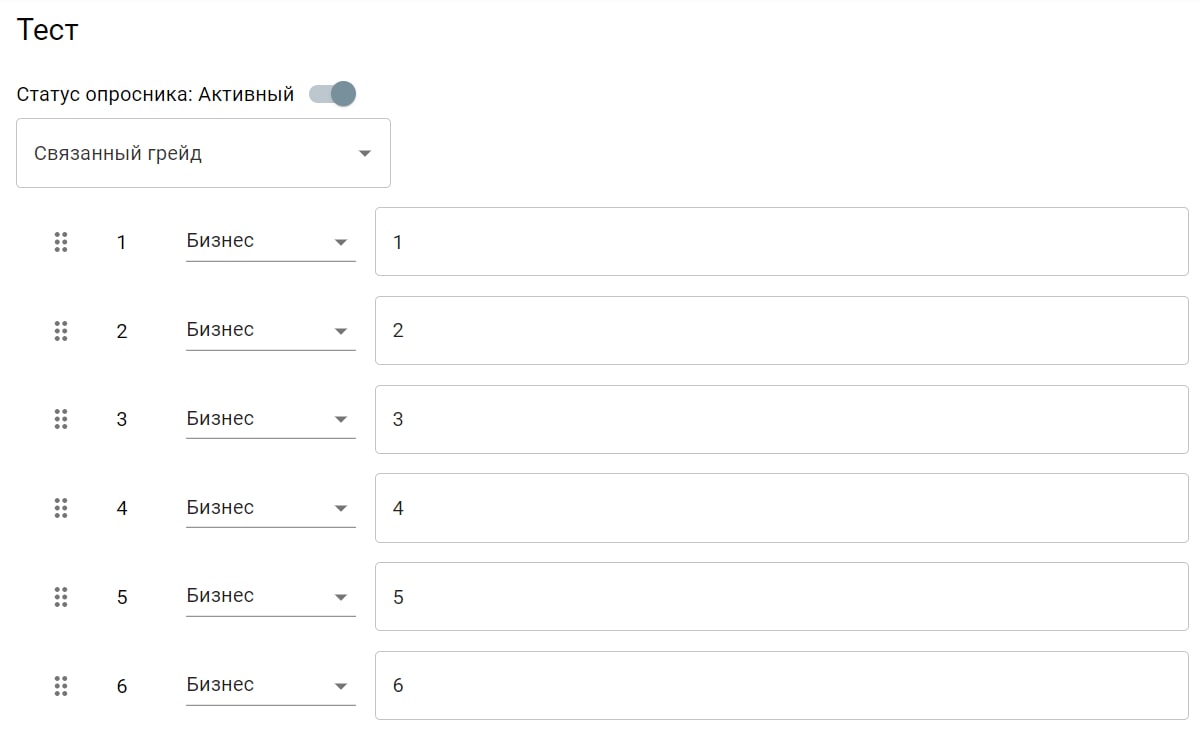Open Бизнес category dropdown in row 1

[x=270, y=241]
